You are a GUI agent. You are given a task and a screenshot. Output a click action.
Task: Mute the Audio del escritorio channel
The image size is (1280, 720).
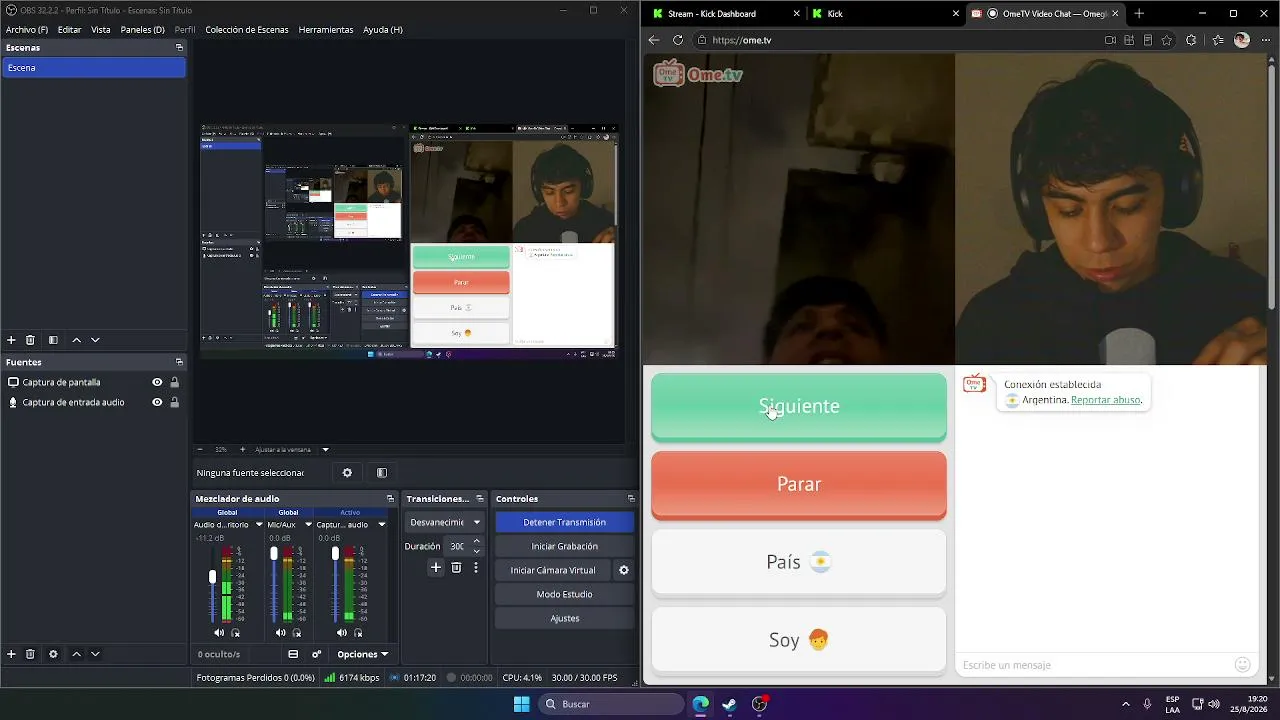click(219, 633)
